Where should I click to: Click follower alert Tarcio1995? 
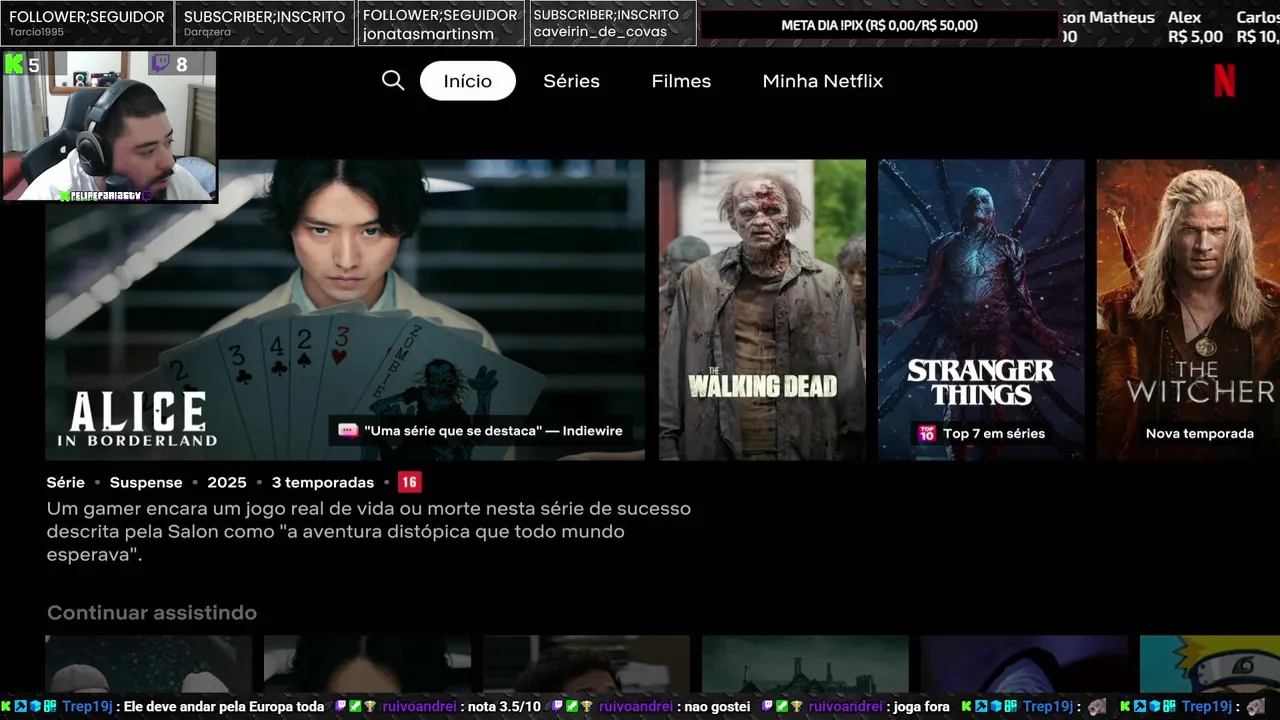click(87, 23)
